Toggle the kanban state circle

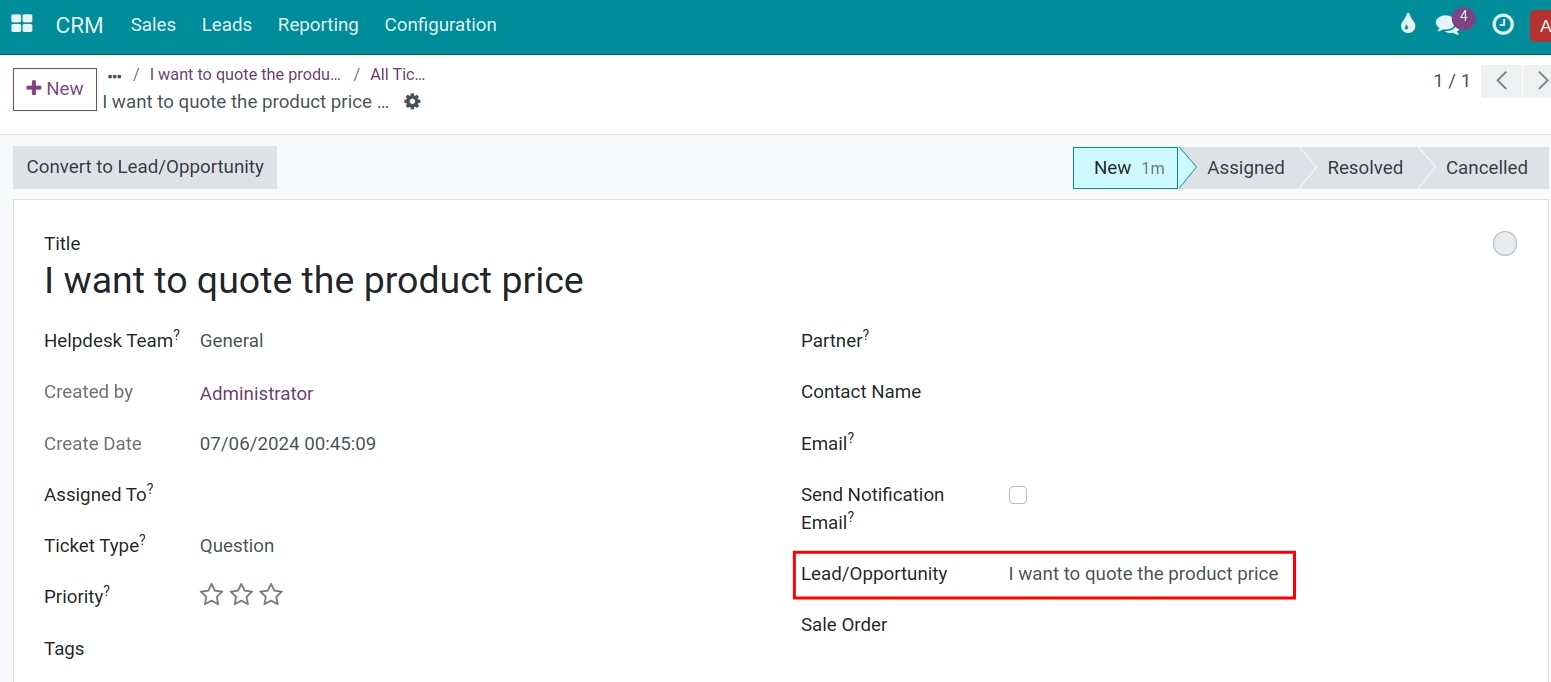coord(1504,243)
